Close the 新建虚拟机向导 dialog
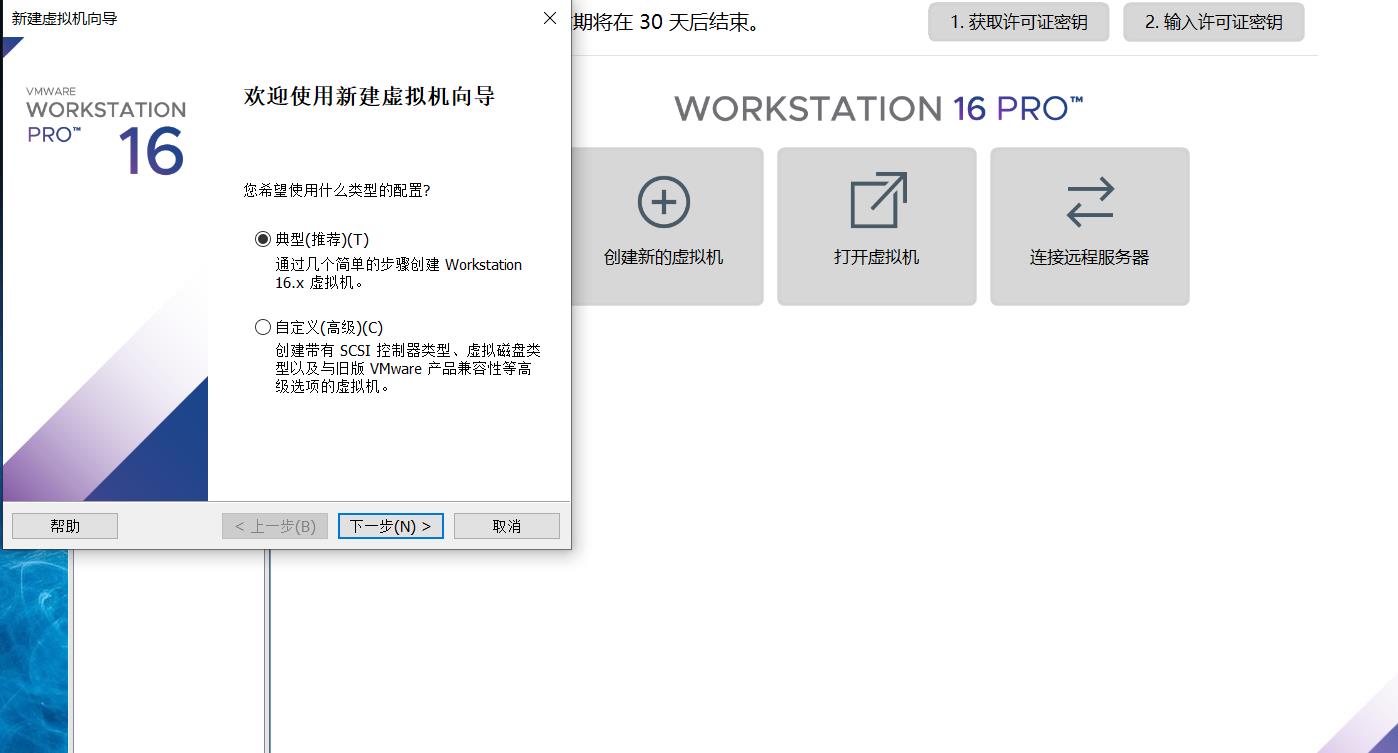 click(550, 18)
